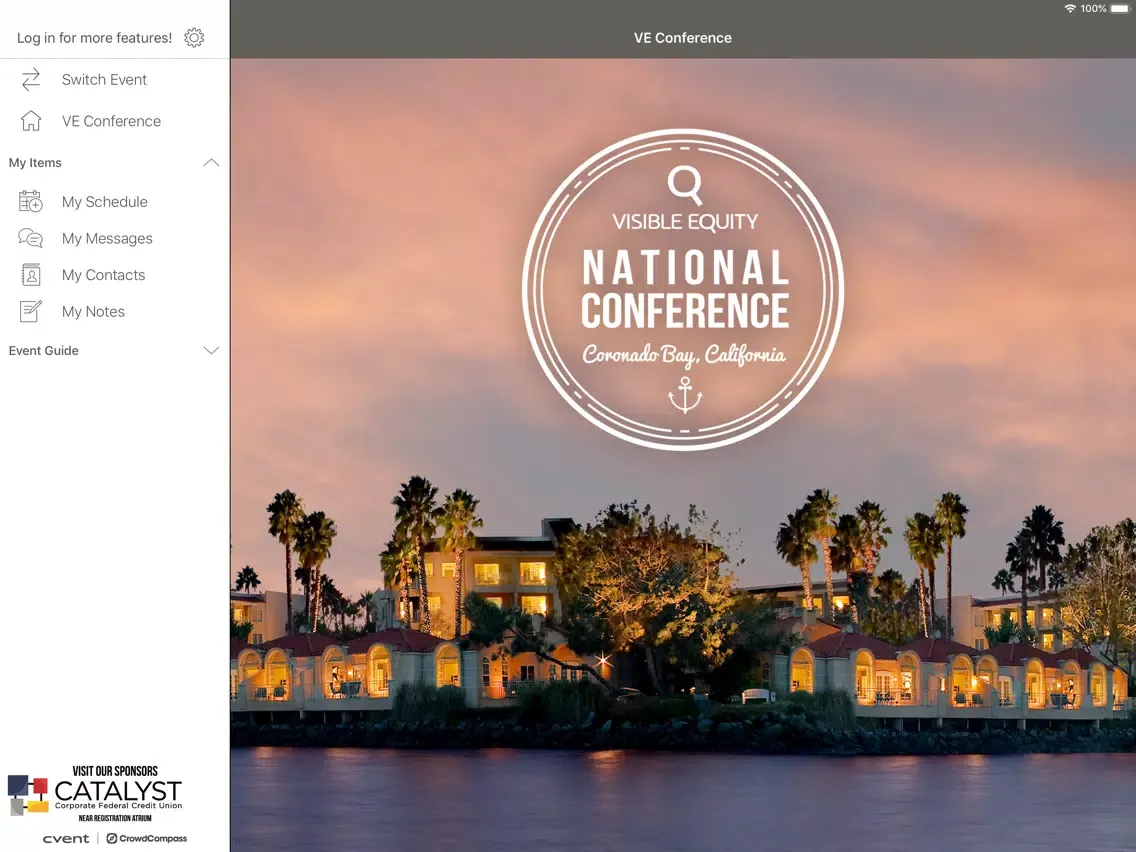Image resolution: width=1136 pixels, height=852 pixels.
Task: Go to VE Conference home entry
Action: [115, 121]
